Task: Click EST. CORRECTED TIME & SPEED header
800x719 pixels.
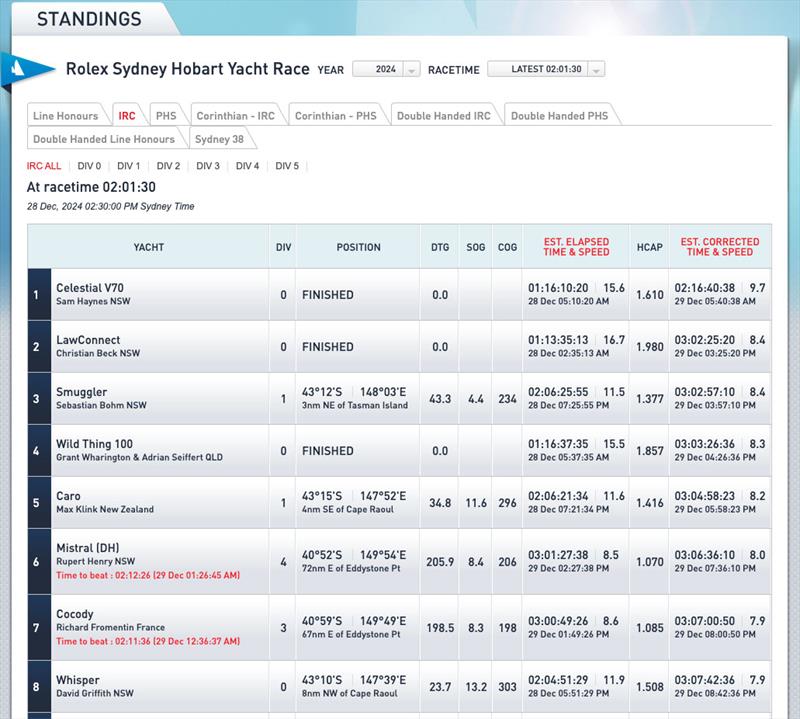Action: click(719, 247)
